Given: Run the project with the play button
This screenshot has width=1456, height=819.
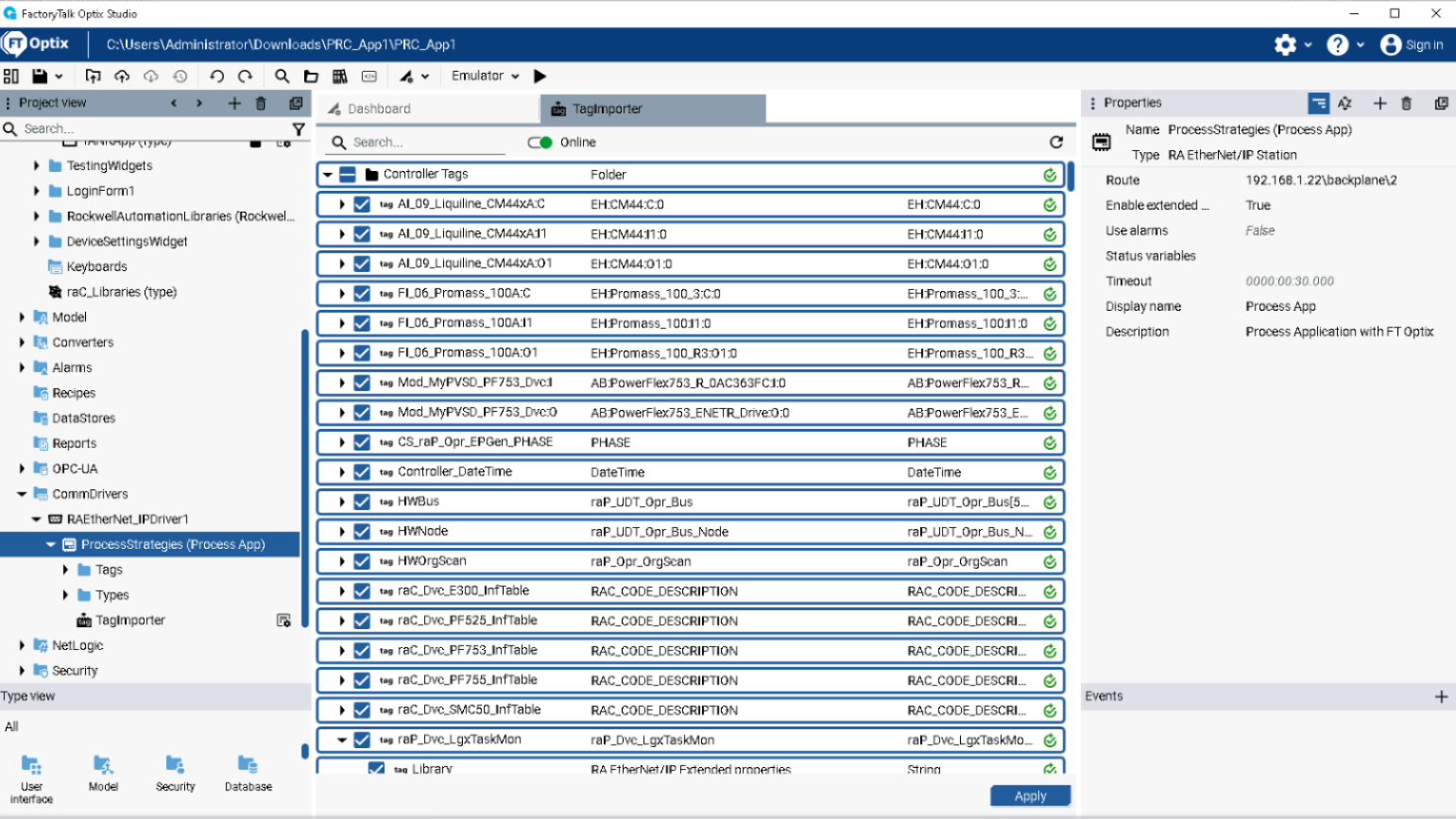Looking at the screenshot, I should click(540, 77).
